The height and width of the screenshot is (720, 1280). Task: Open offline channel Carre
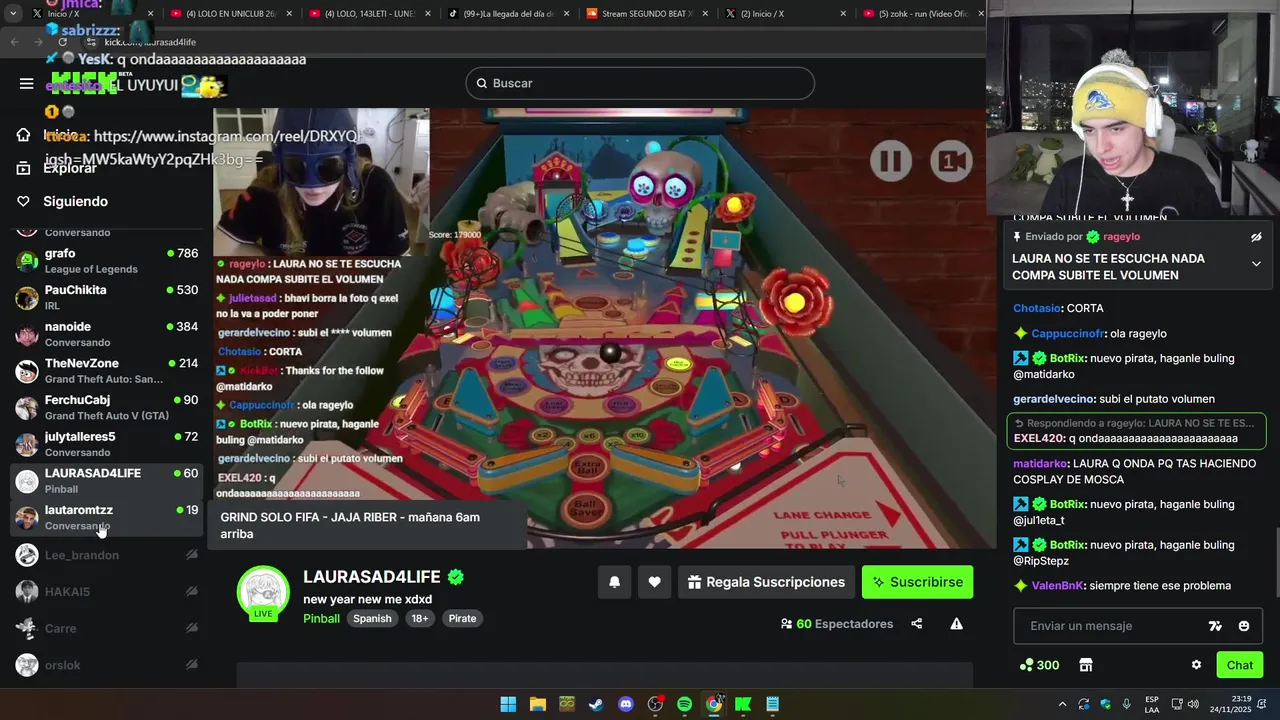point(106,628)
